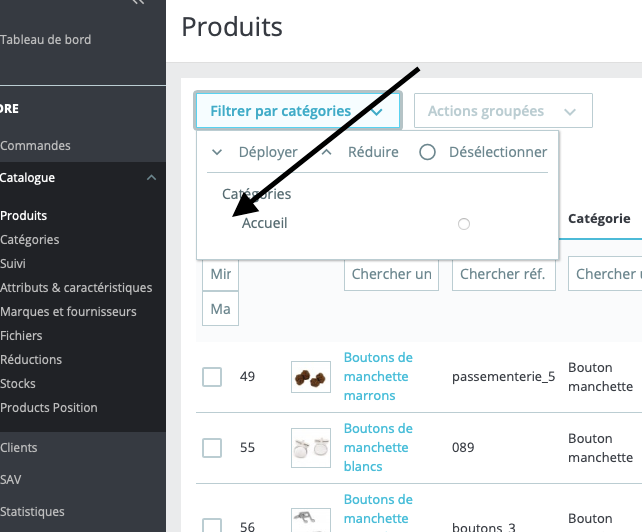
Task: Click the Déployer expand-all chevron icon
Action: pyautogui.click(x=217, y=152)
